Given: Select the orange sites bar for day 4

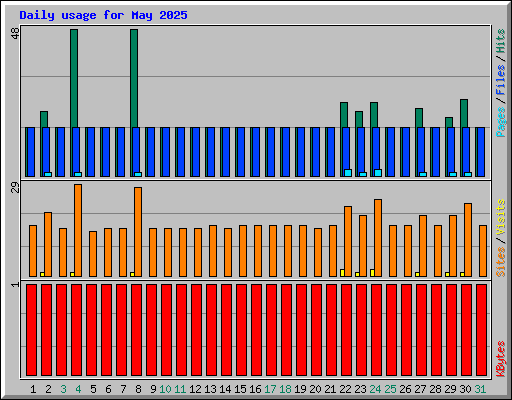Looking at the screenshot, I should [78, 230].
